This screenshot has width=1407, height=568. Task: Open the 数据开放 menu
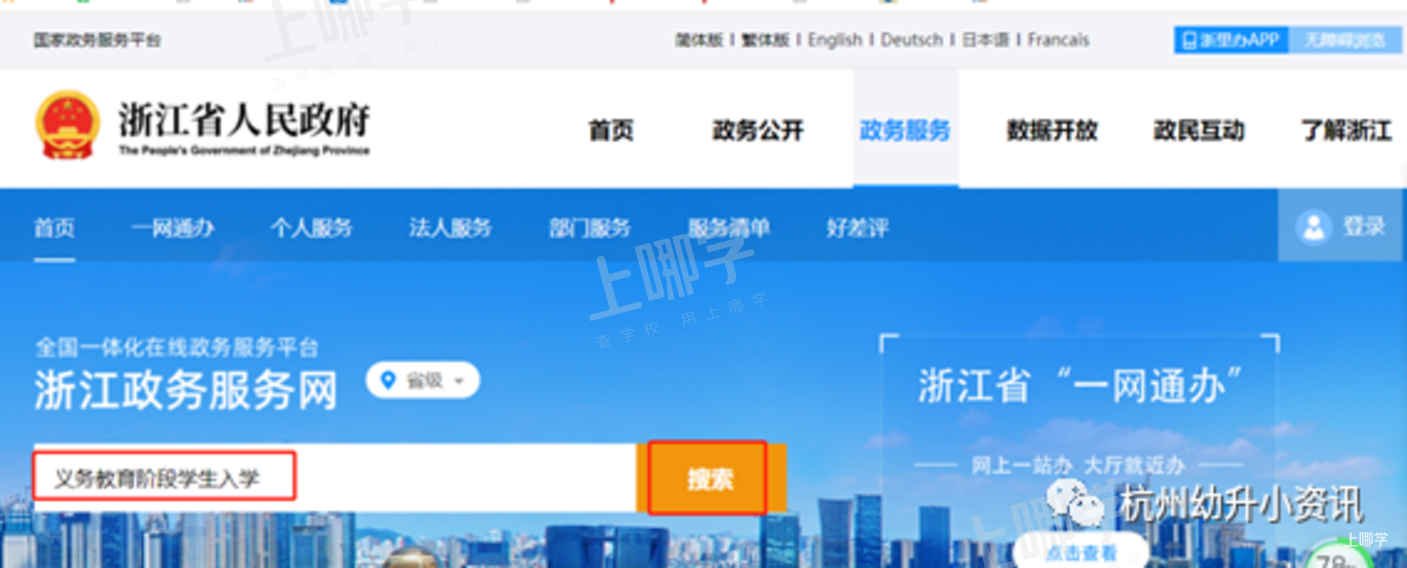(x=1052, y=130)
